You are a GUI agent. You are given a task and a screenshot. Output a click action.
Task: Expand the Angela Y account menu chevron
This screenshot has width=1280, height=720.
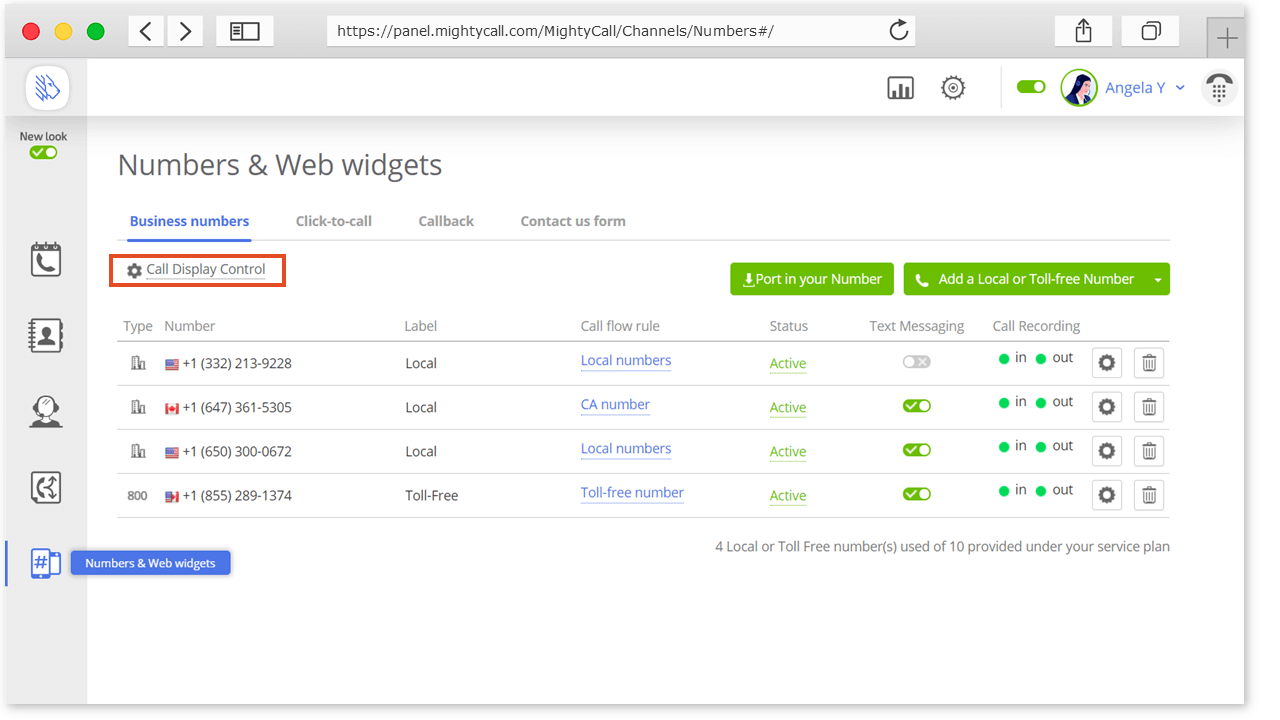(1180, 88)
